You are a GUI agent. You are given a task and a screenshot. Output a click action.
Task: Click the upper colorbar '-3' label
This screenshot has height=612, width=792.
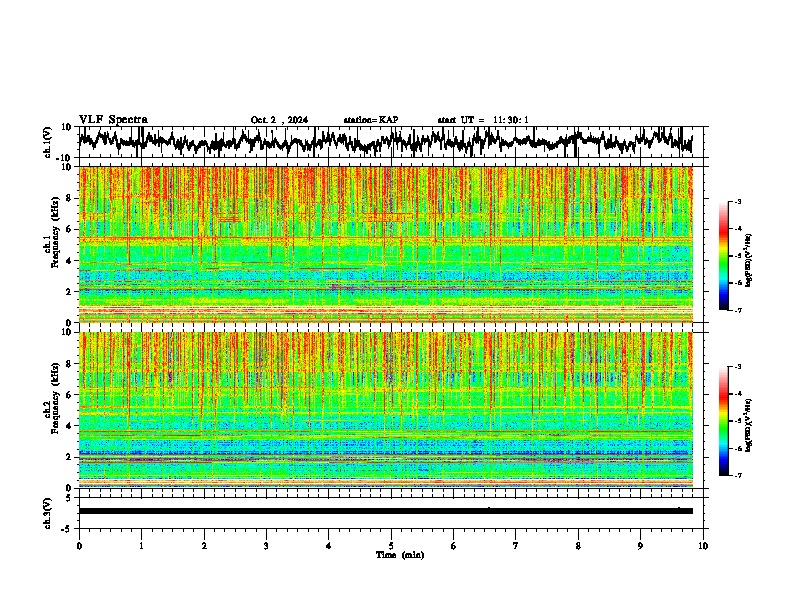tap(737, 201)
